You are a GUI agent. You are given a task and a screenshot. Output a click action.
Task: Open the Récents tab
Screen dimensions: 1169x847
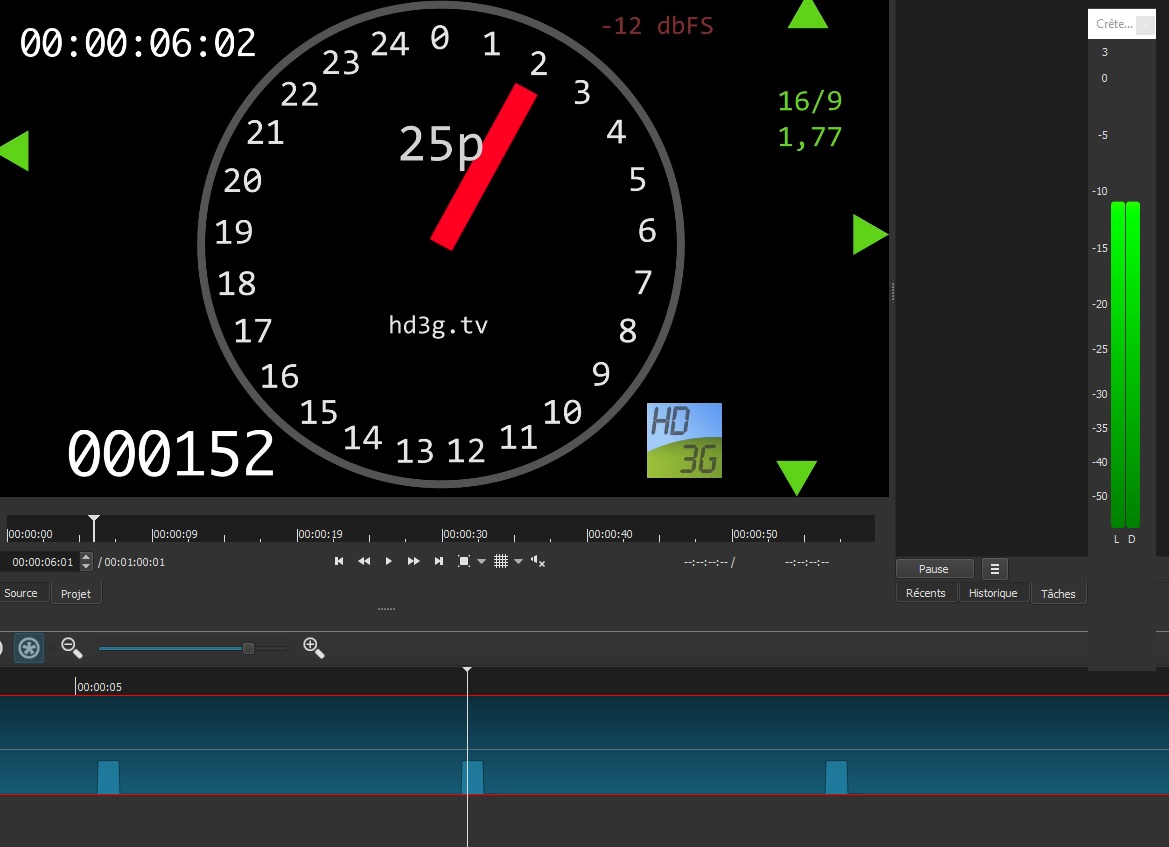pyautogui.click(x=926, y=593)
